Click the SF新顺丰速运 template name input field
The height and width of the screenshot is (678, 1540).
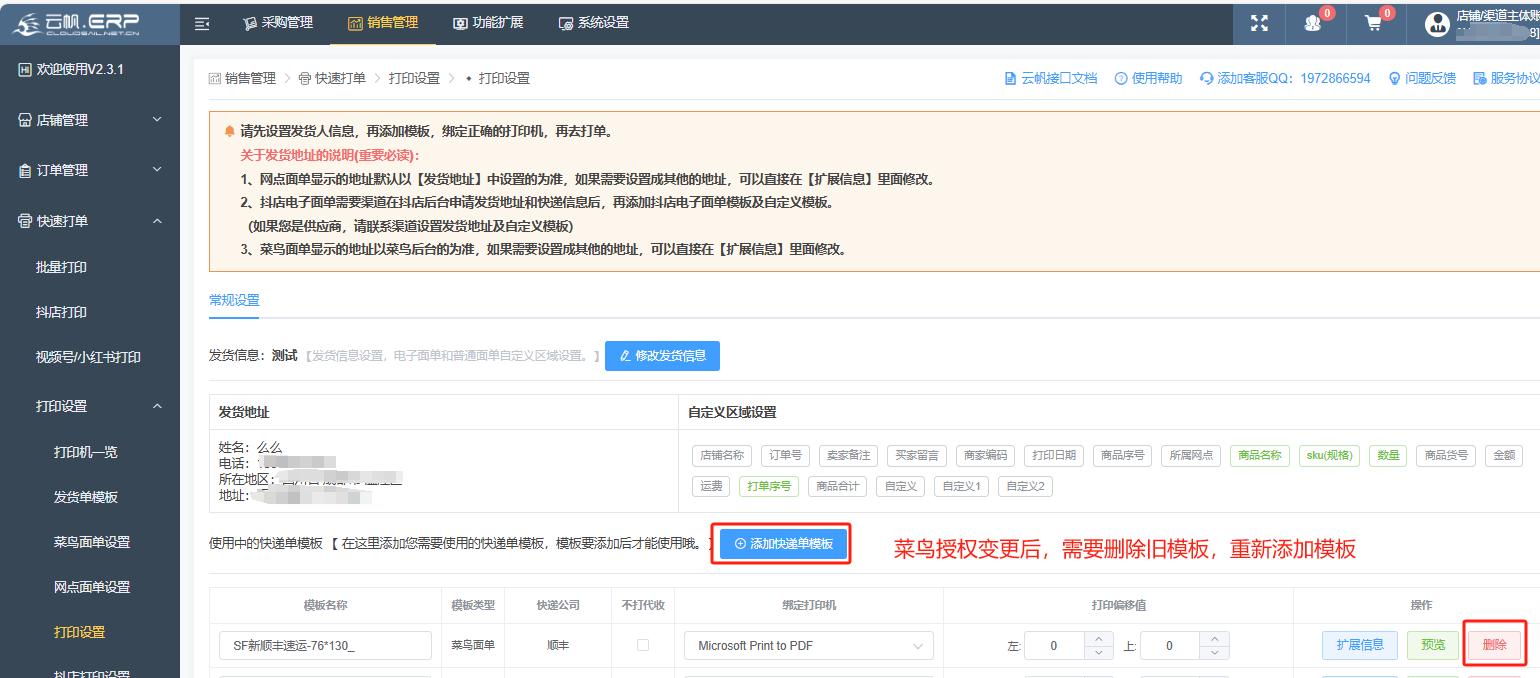point(325,645)
